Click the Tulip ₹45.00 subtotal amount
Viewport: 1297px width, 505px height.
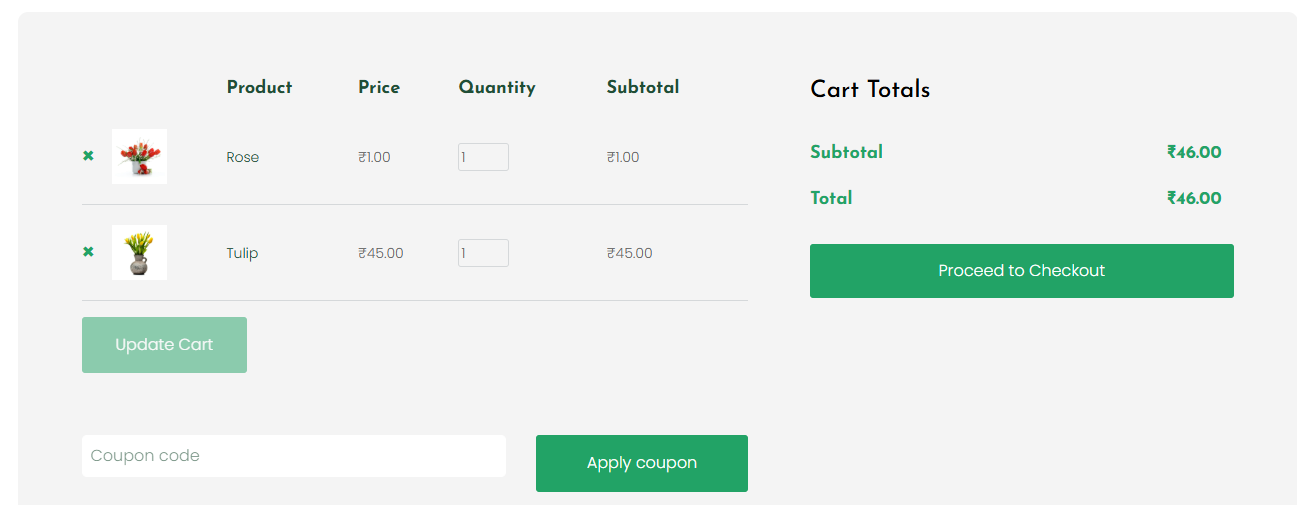coord(629,253)
